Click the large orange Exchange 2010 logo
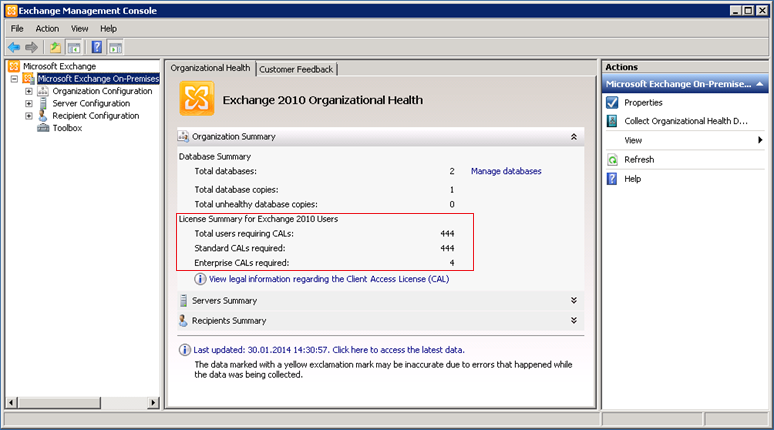 tap(196, 99)
